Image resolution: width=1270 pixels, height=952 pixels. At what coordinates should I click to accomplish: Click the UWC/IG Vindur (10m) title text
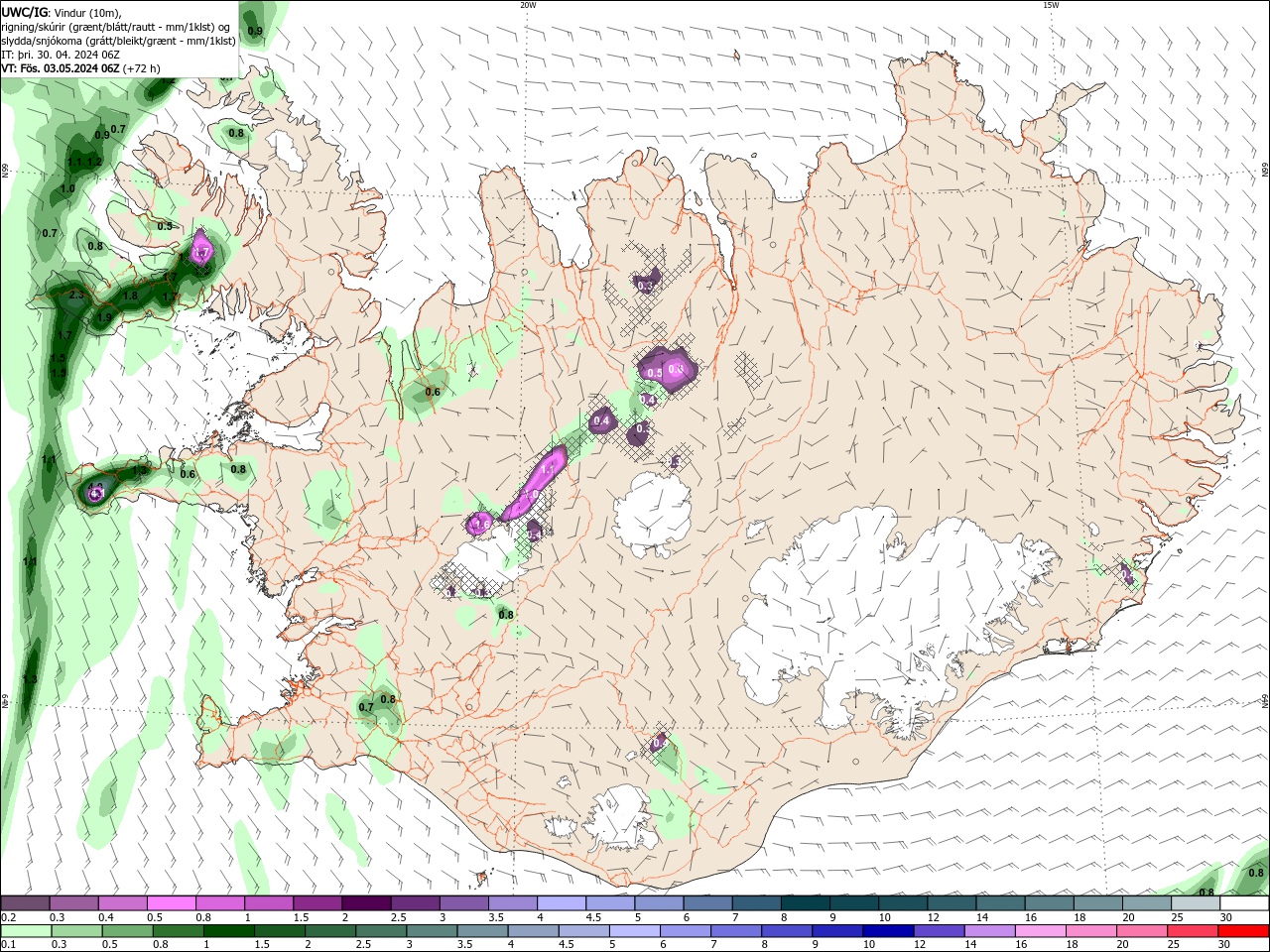point(62,12)
